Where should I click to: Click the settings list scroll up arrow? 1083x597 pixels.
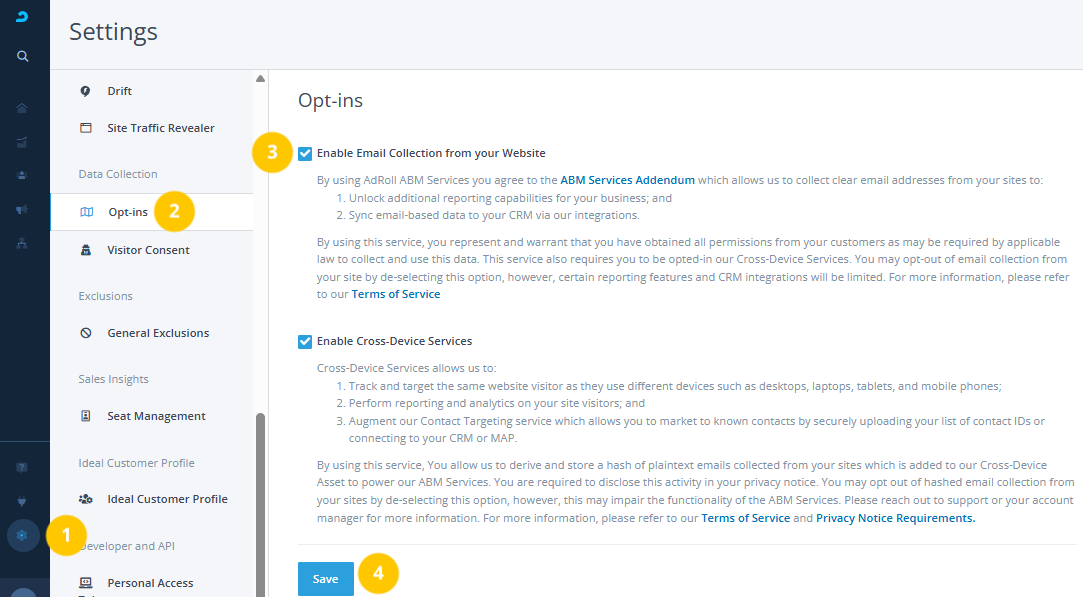261,78
